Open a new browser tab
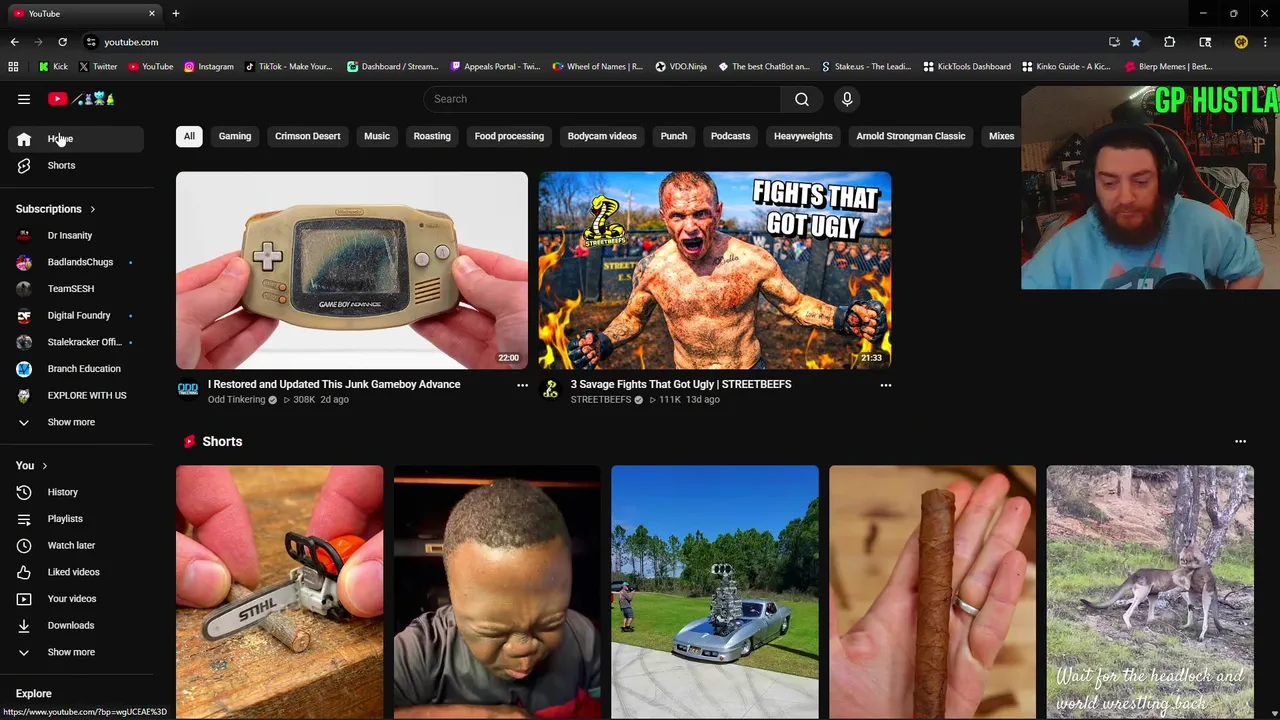This screenshot has width=1280, height=720. point(175,13)
